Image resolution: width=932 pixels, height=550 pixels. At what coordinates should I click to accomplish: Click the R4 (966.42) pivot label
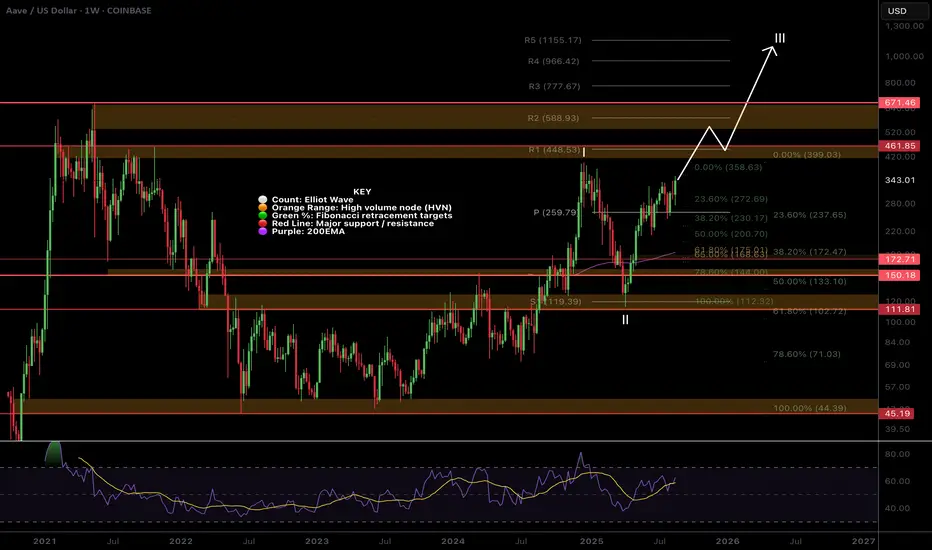(553, 61)
